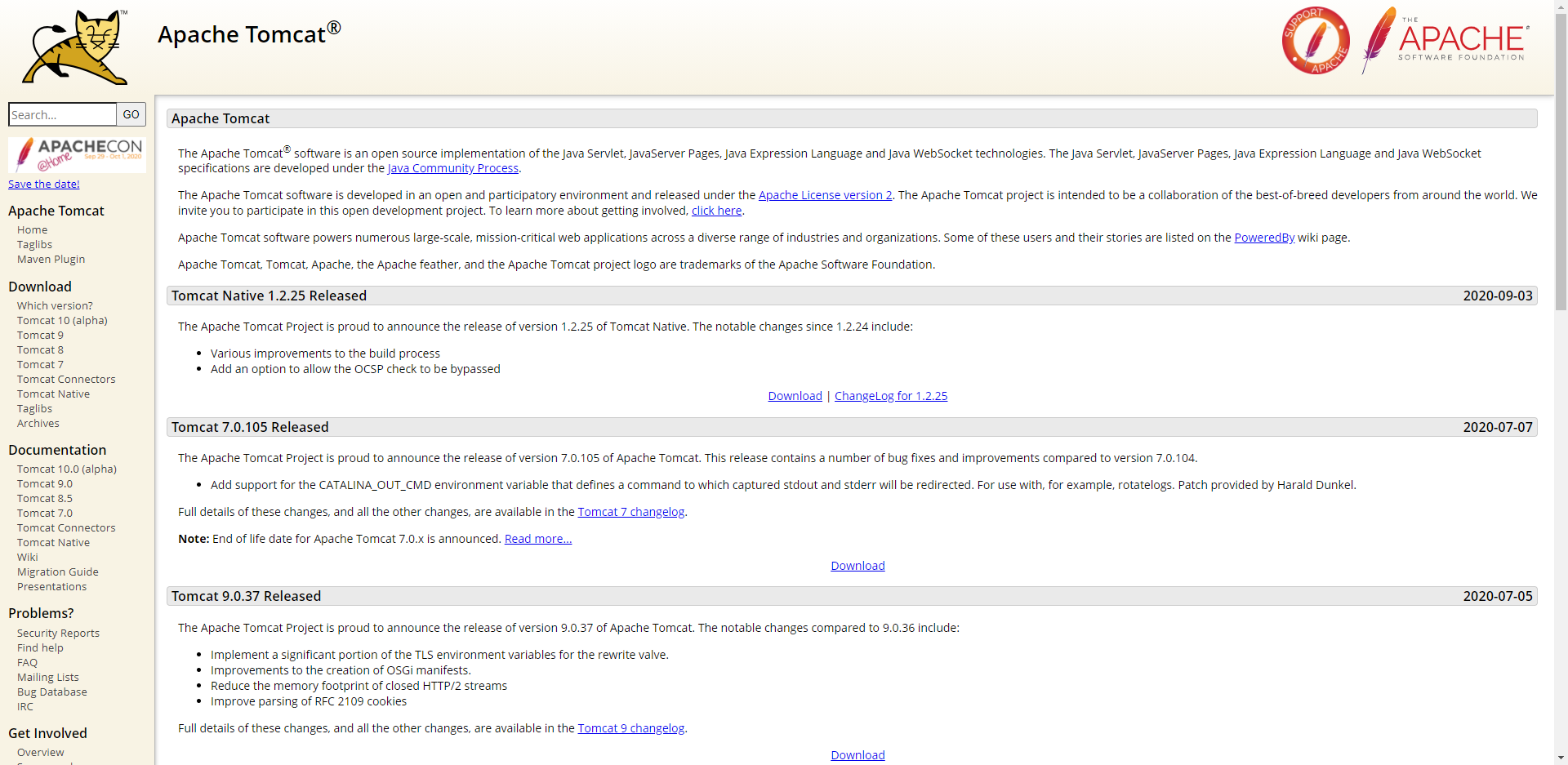
Task: Open Tomcat Native under Download
Action: point(53,394)
